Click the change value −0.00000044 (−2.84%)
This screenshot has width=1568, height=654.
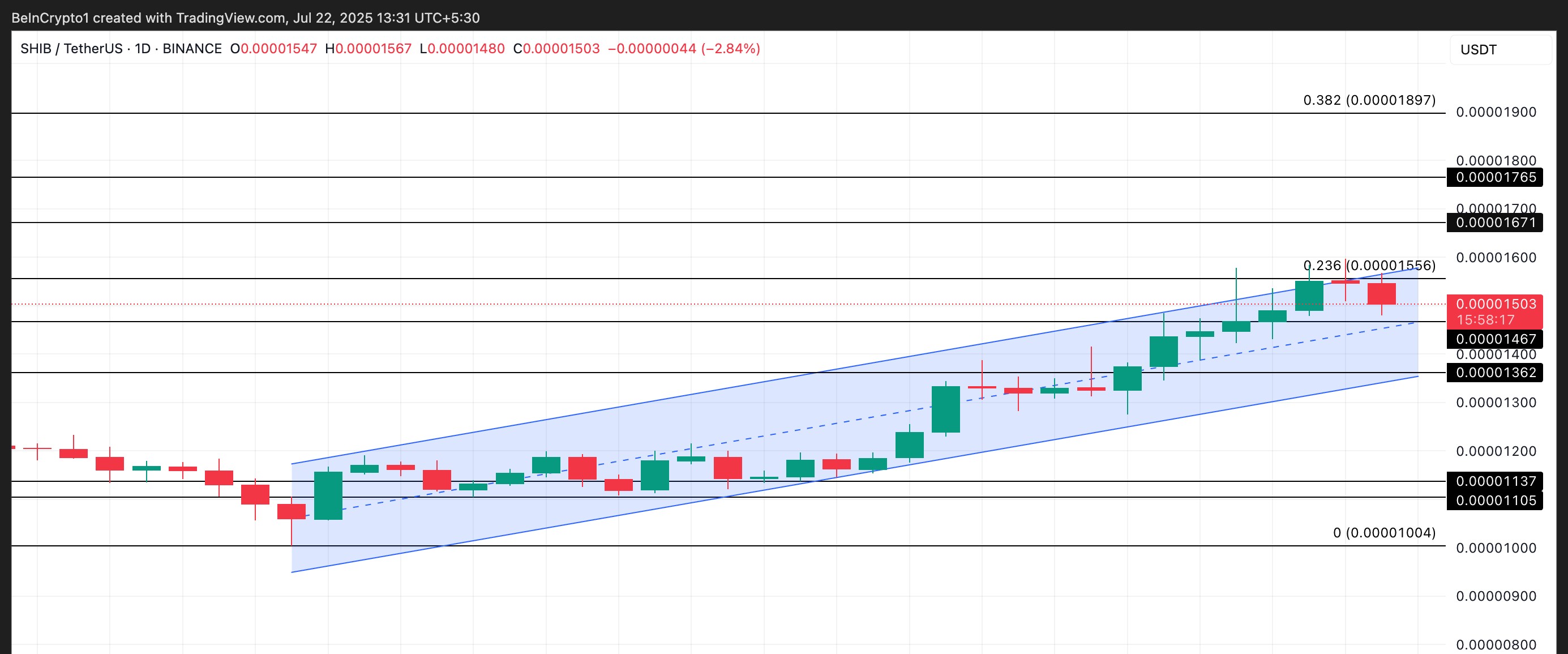tap(684, 49)
